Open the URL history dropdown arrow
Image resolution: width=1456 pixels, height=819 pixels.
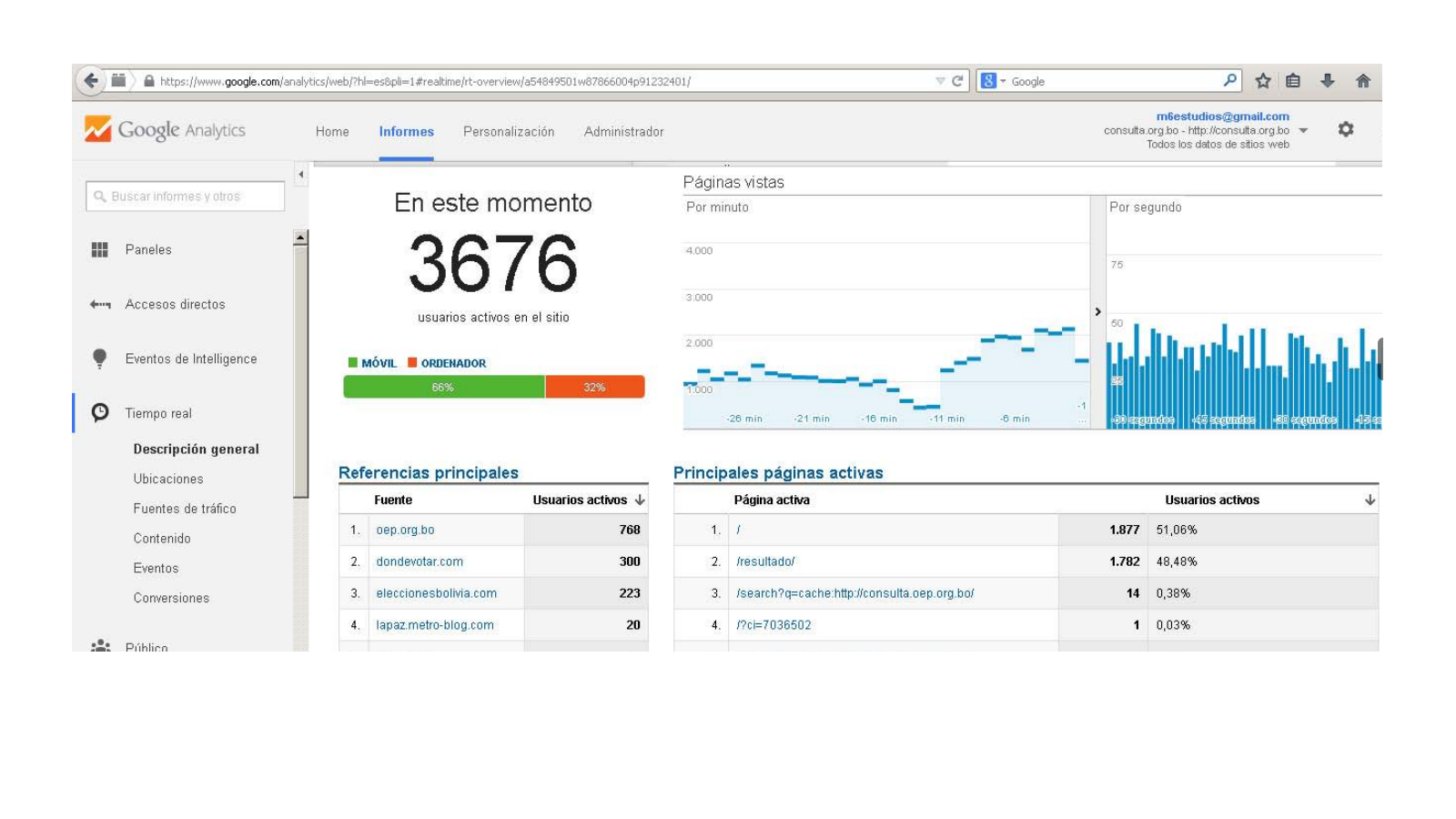coord(940,81)
